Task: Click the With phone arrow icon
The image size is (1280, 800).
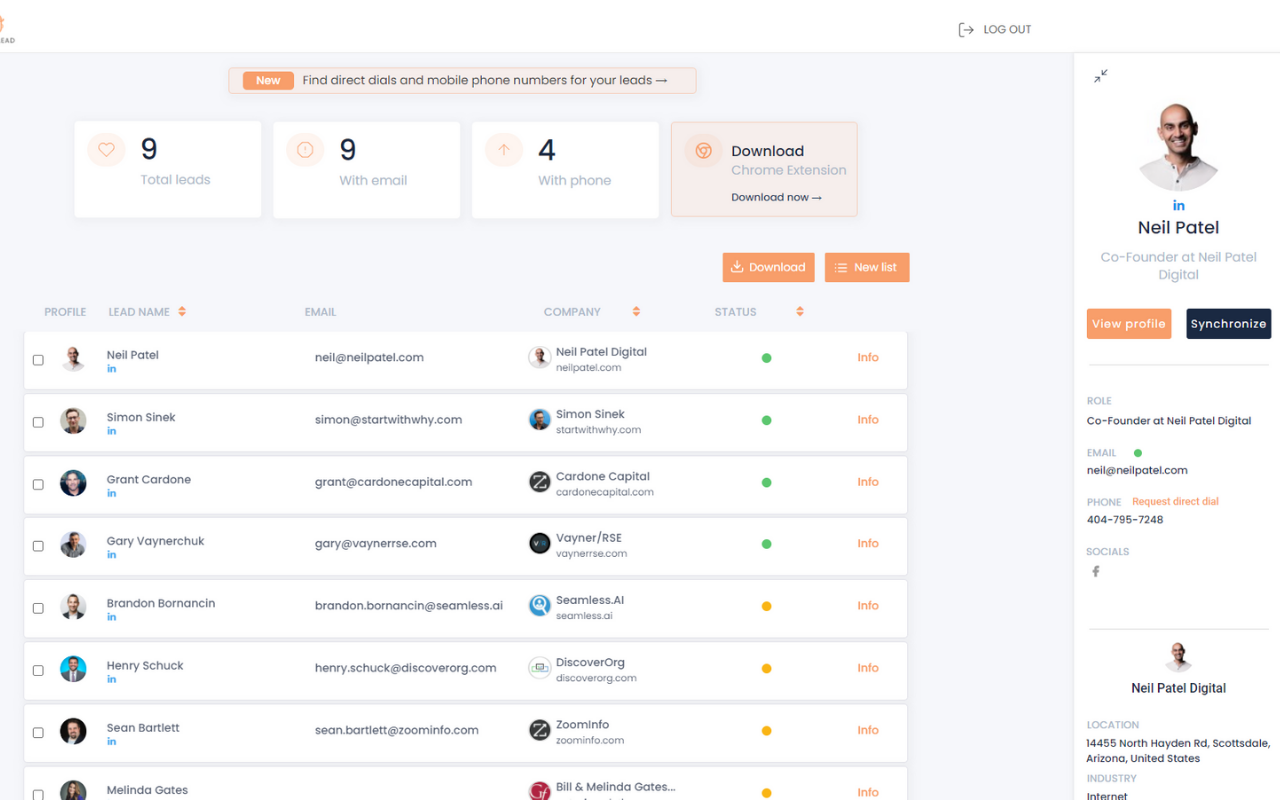Action: pyautogui.click(x=504, y=150)
